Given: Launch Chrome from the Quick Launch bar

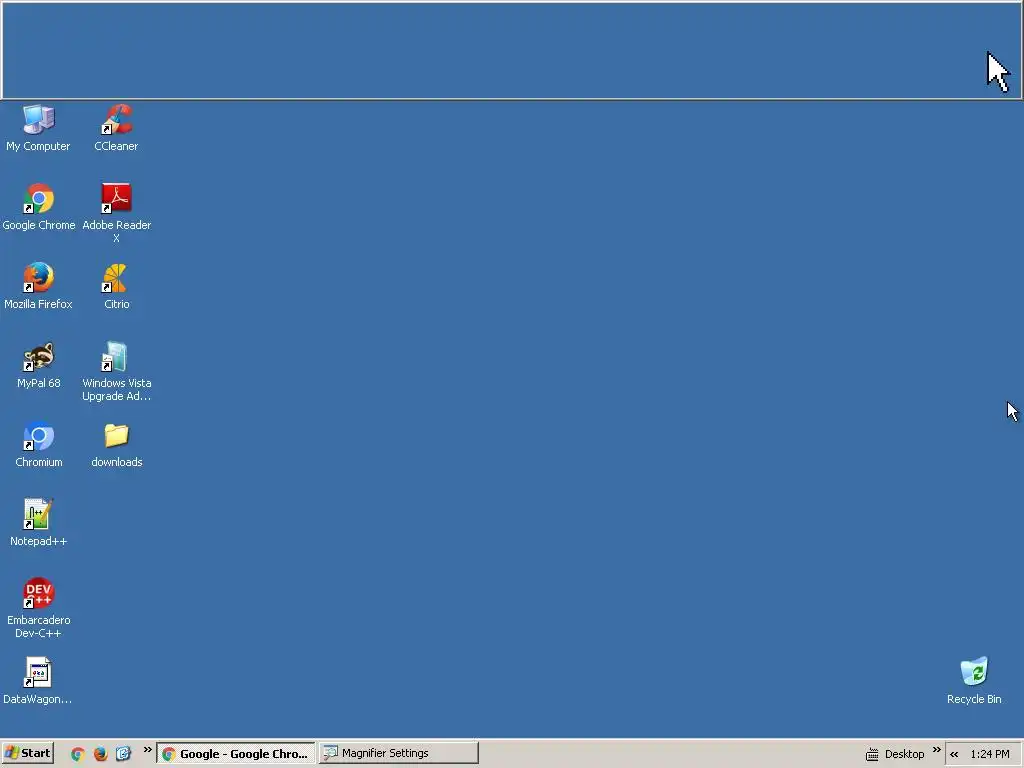Looking at the screenshot, I should (x=78, y=754).
